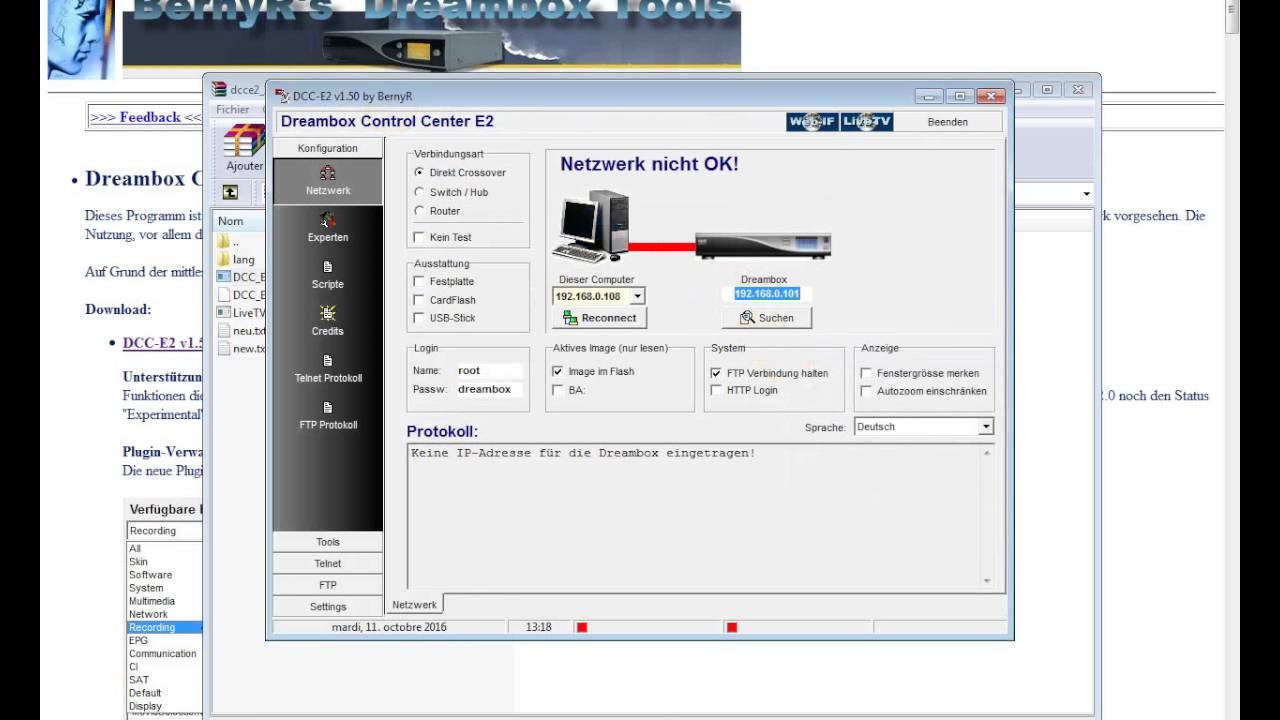Open the Tools panel section
1280x720 pixels.
tap(328, 542)
